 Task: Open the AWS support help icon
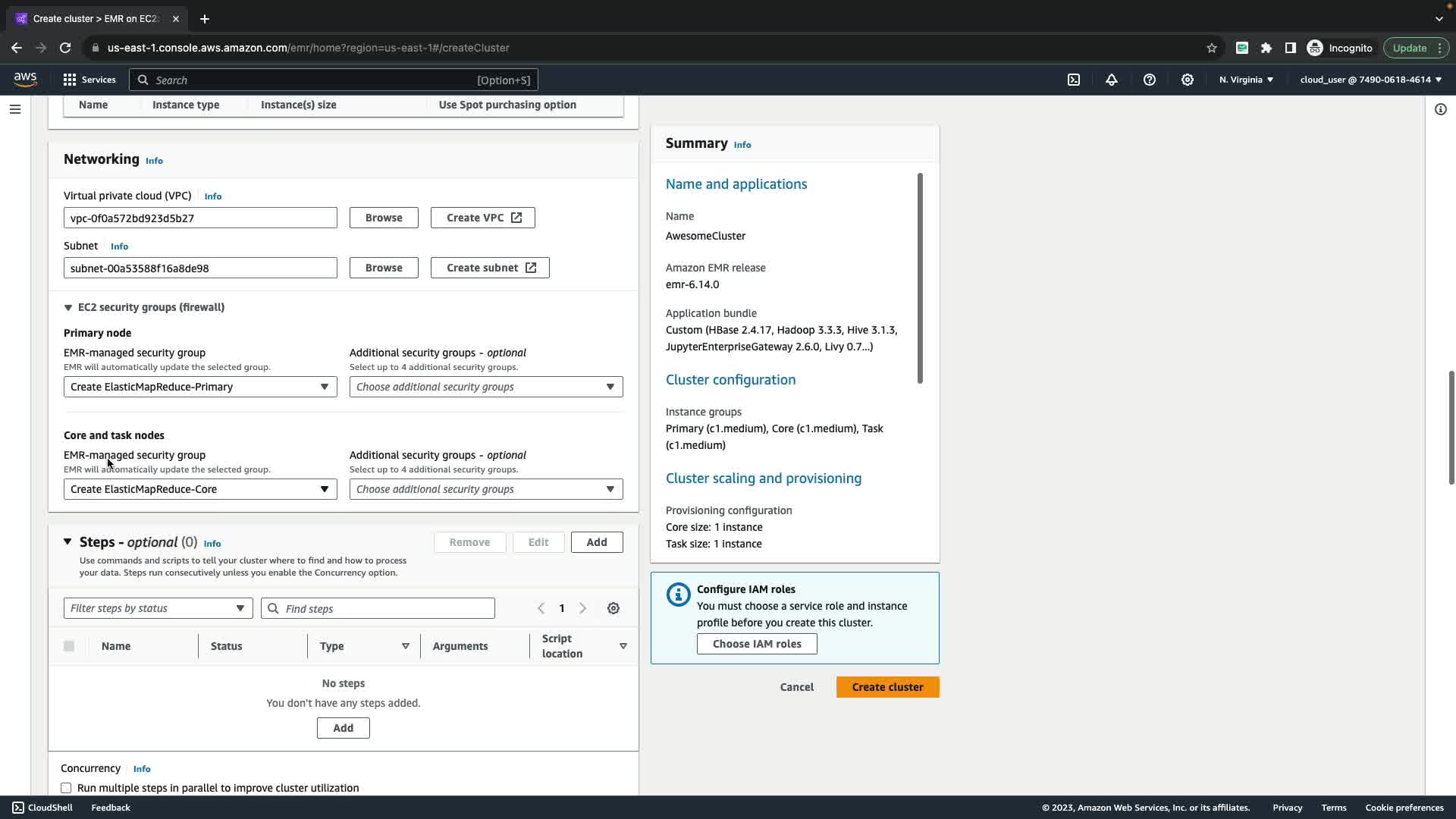[x=1150, y=80]
